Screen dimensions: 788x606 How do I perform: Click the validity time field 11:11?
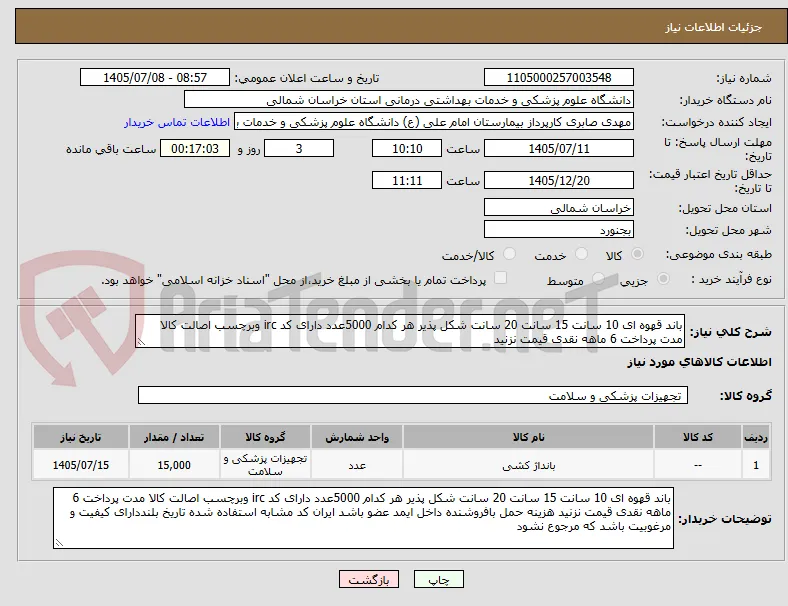[407, 180]
